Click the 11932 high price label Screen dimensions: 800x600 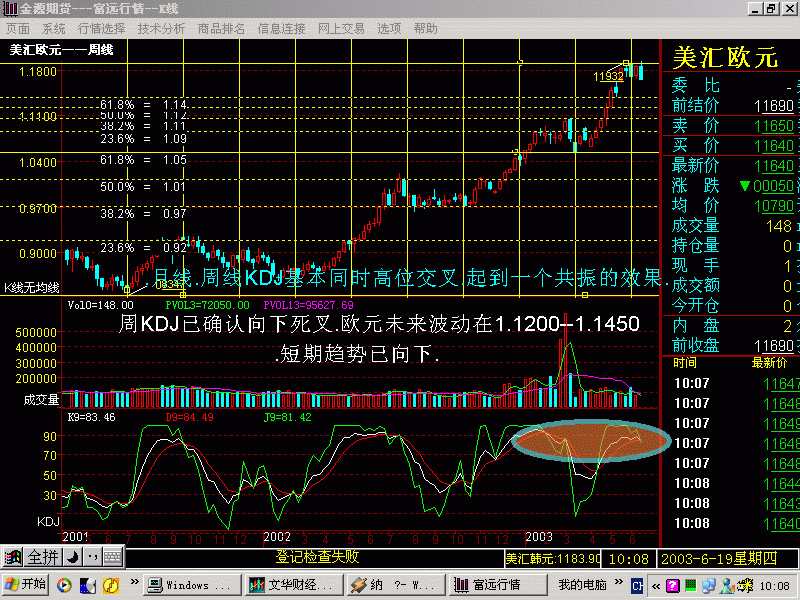(608, 77)
